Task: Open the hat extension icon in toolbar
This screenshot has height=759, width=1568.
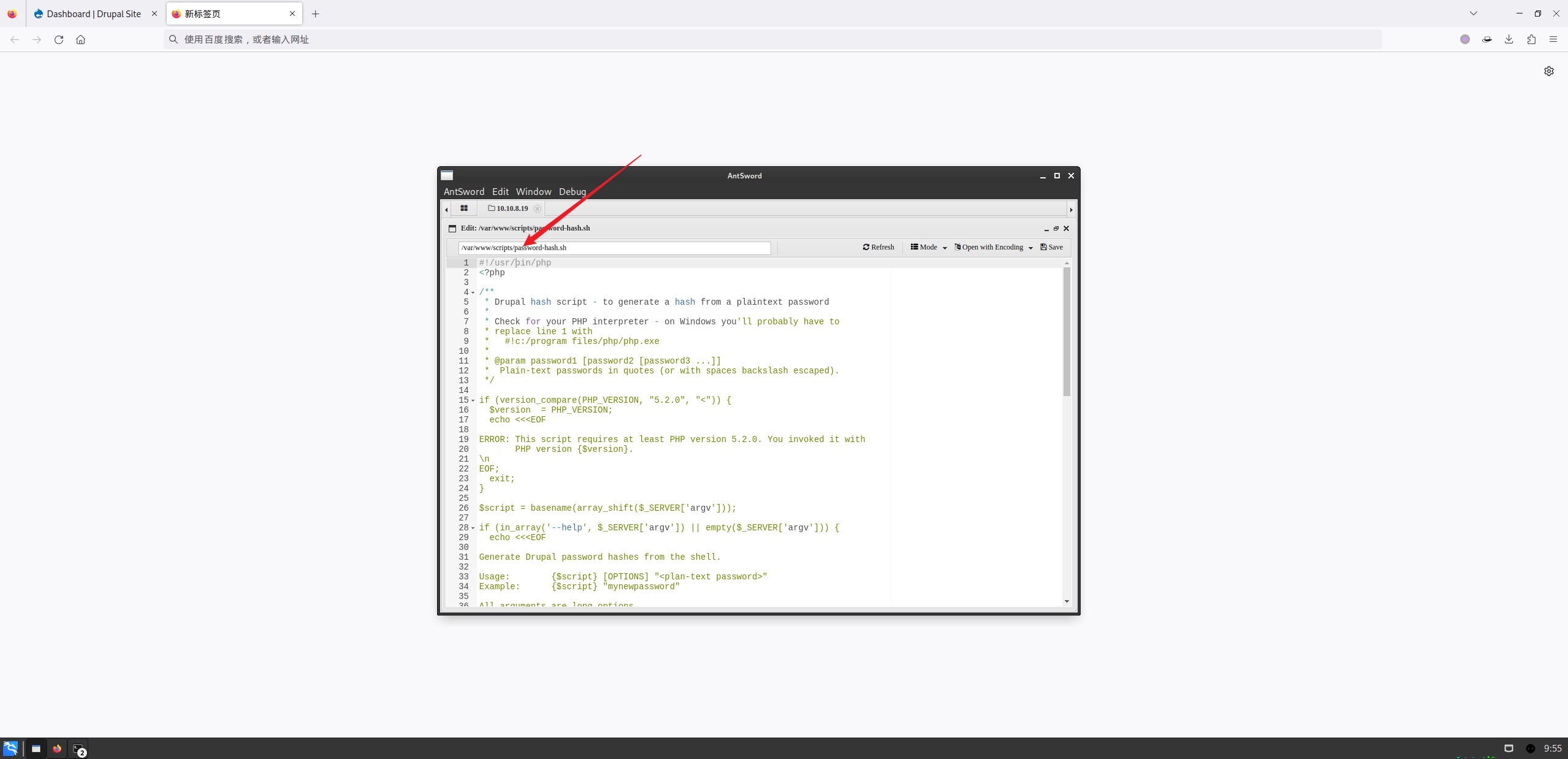Action: point(1487,39)
